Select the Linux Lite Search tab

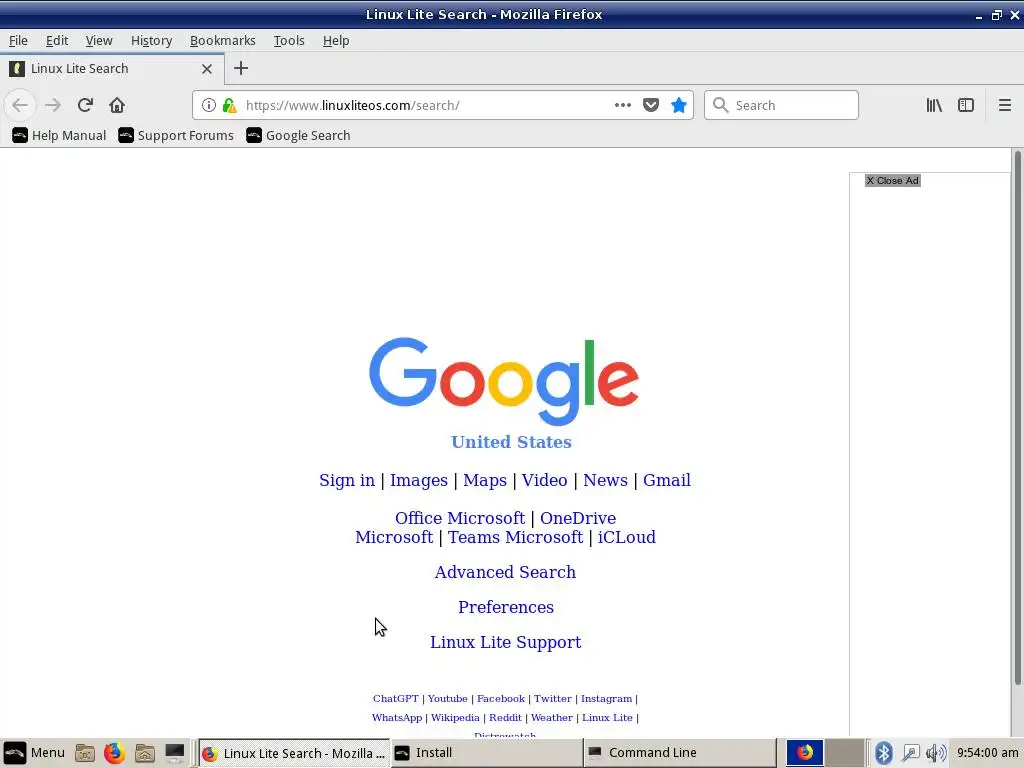click(112, 69)
